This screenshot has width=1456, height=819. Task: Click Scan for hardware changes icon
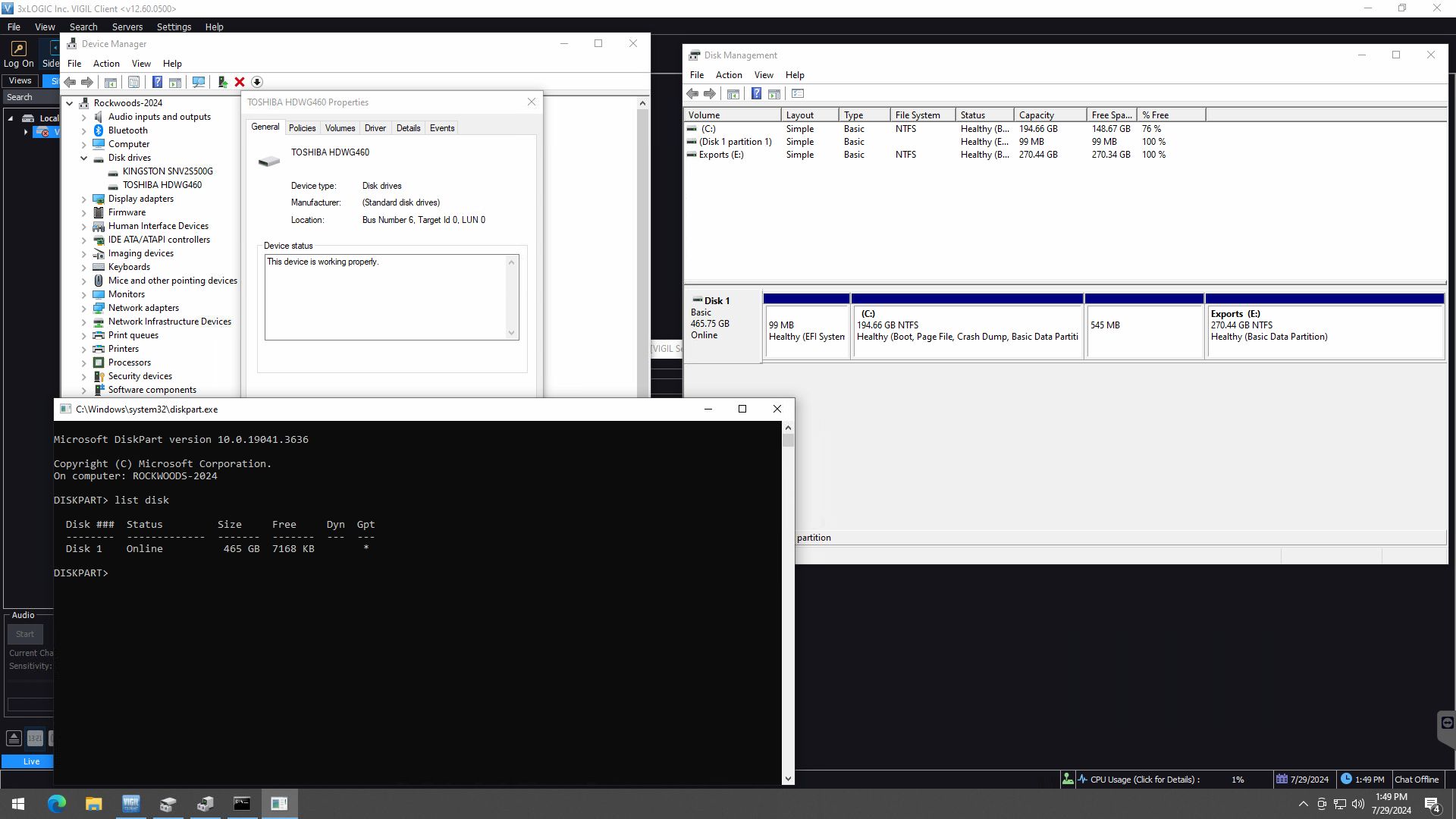tap(199, 82)
